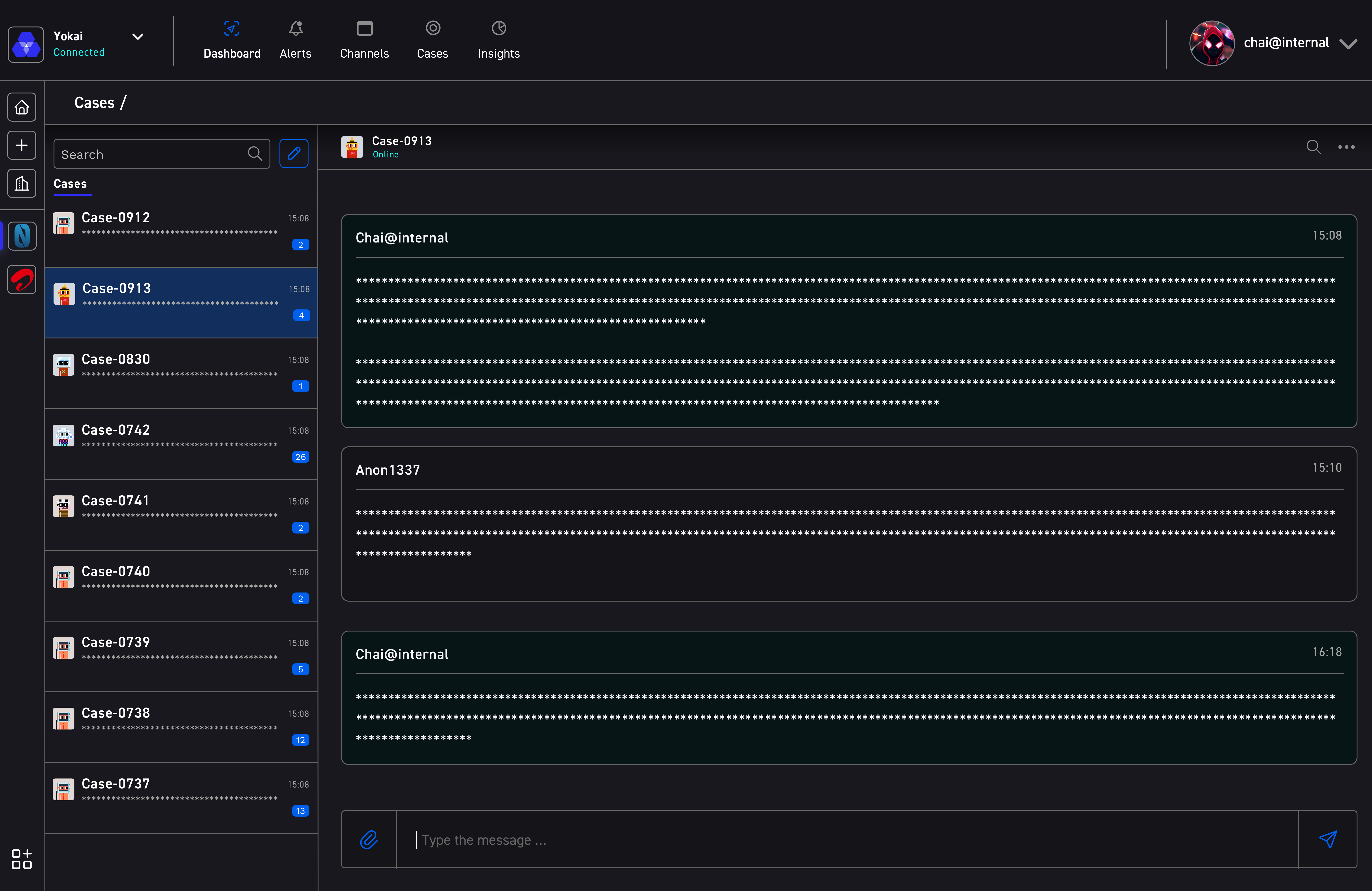This screenshot has height=891, width=1372.
Task: Click the unread badge 26 on Case-0742
Action: coord(300,457)
